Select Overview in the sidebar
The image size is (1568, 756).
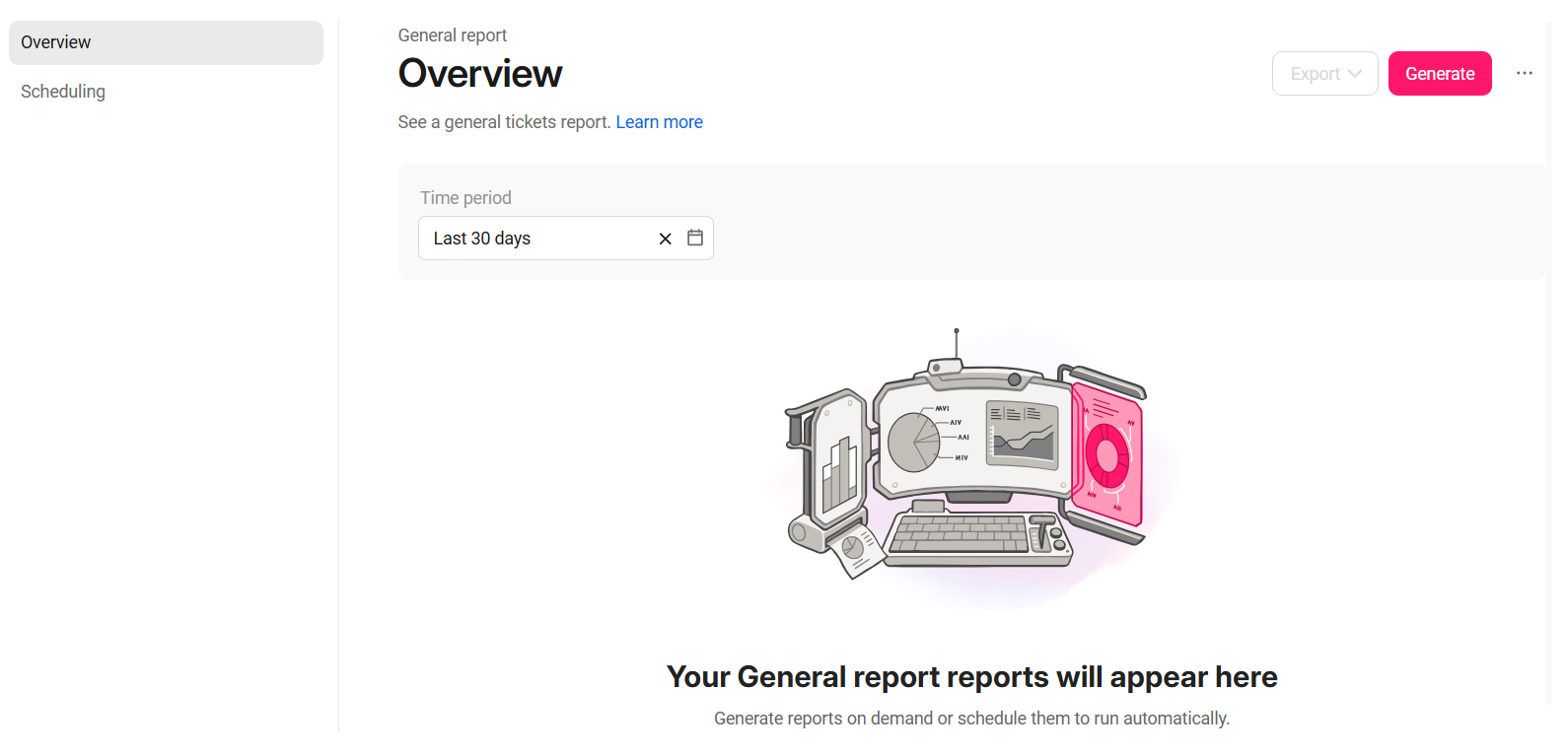[x=166, y=42]
